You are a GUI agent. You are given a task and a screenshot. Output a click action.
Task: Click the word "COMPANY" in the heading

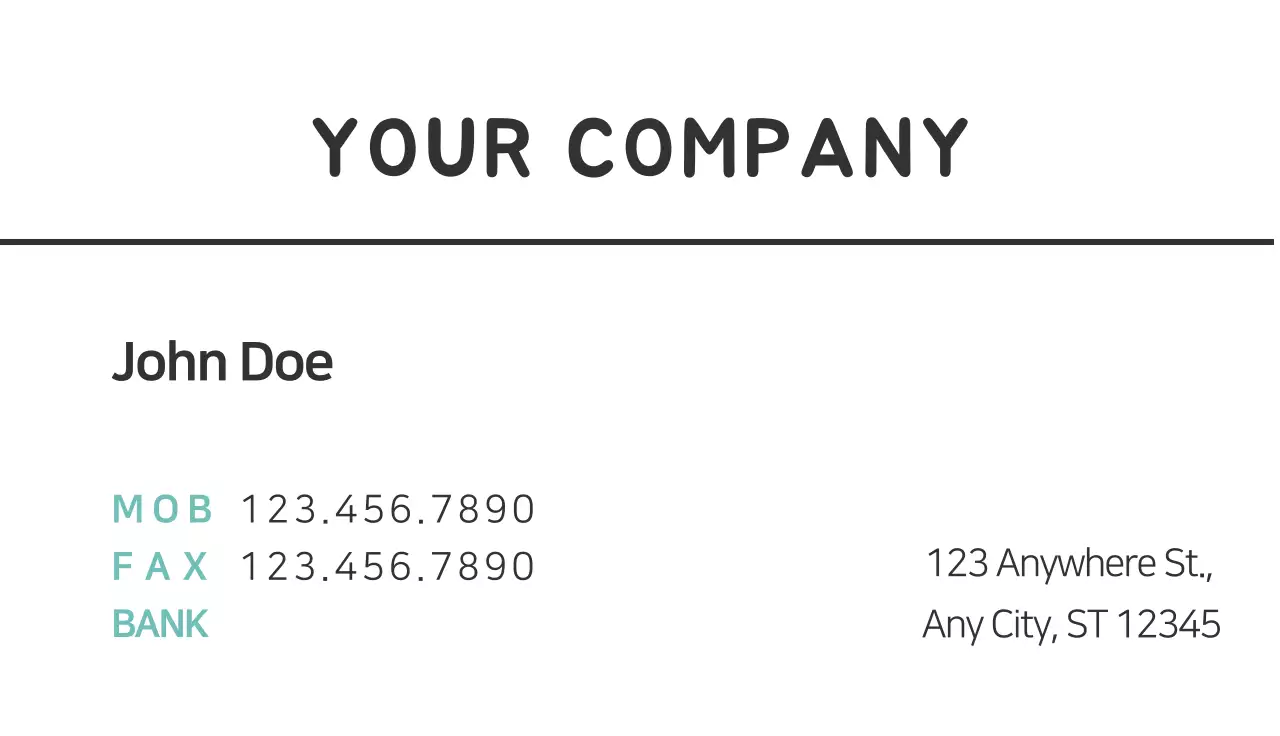point(768,148)
